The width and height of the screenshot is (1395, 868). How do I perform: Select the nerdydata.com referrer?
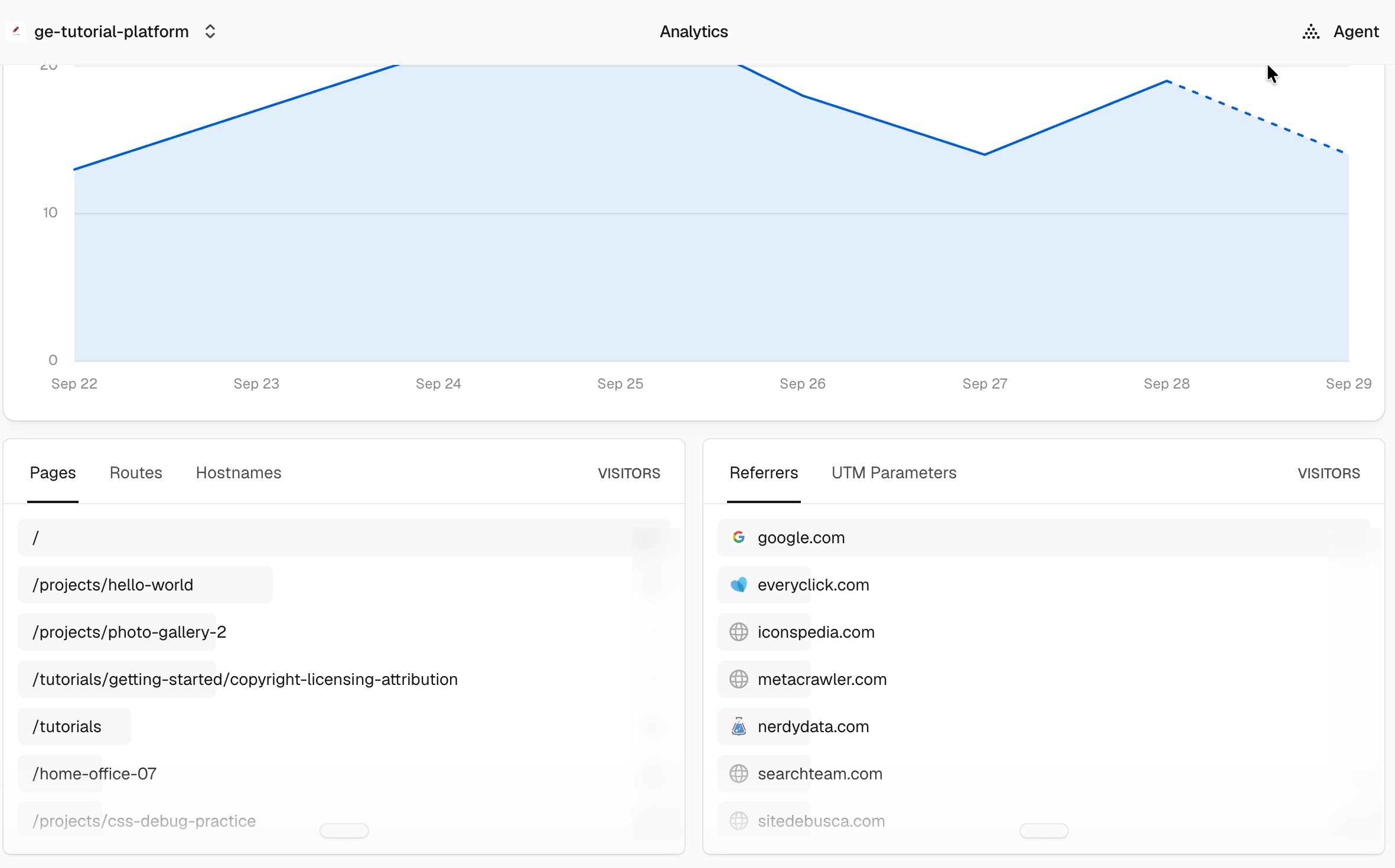coord(1044,726)
